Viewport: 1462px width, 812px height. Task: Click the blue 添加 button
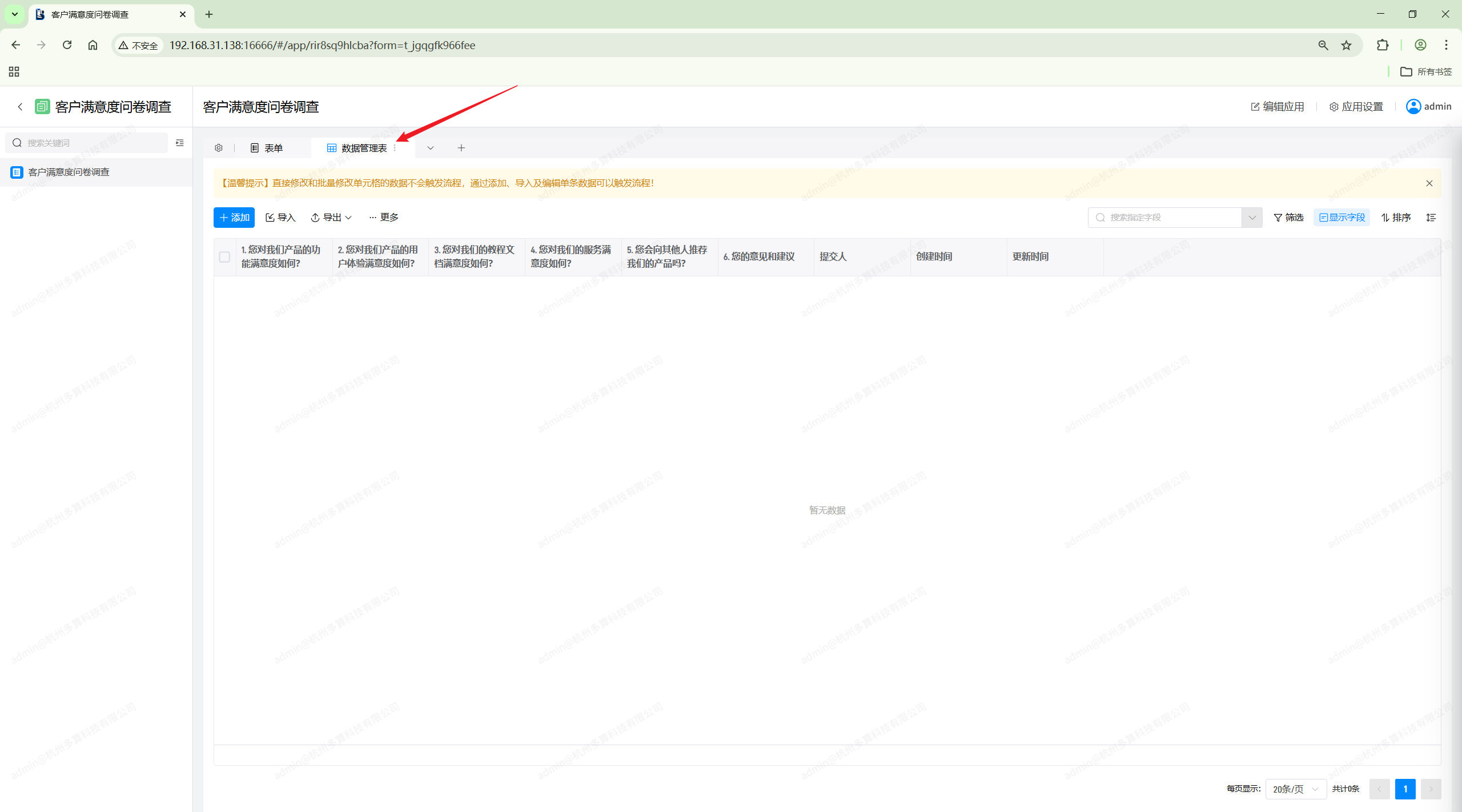point(234,218)
